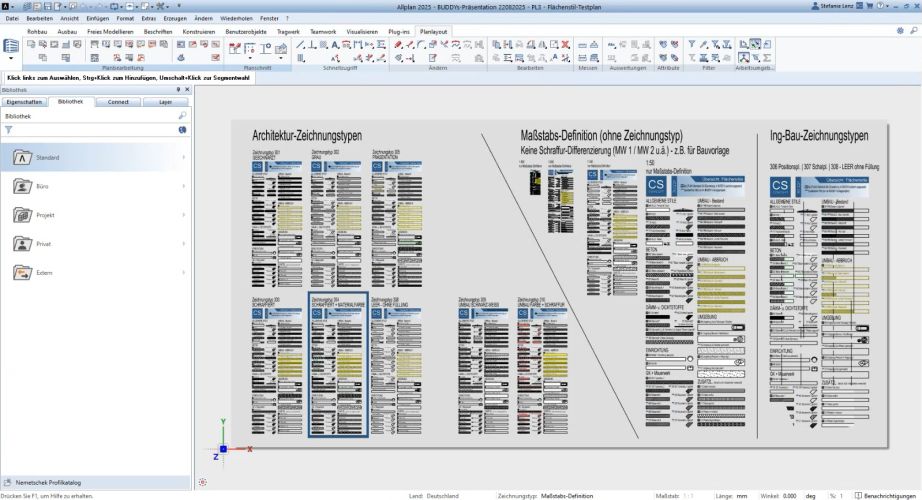Click the Bibliothek search magnifier icon
This screenshot has width=922, height=500.
(182, 116)
